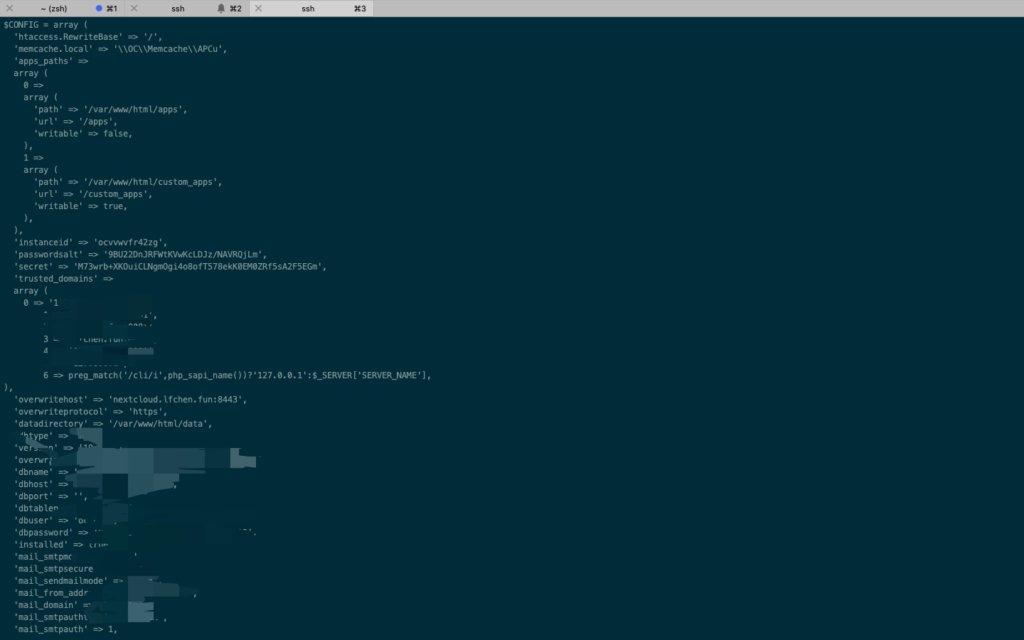Viewport: 1024px width, 640px height.
Task: Select the ssh tab labeled ⌘3
Action: click(x=308, y=8)
